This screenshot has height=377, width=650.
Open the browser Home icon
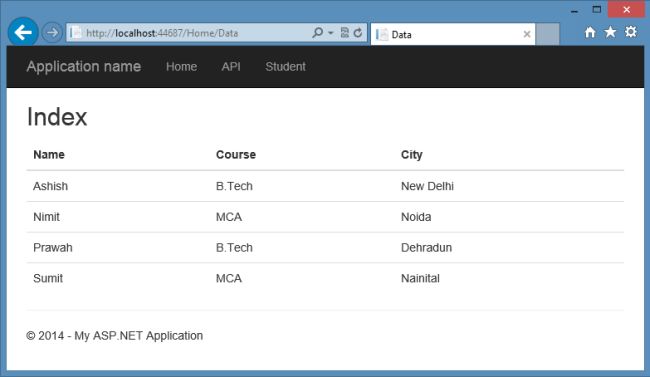590,32
